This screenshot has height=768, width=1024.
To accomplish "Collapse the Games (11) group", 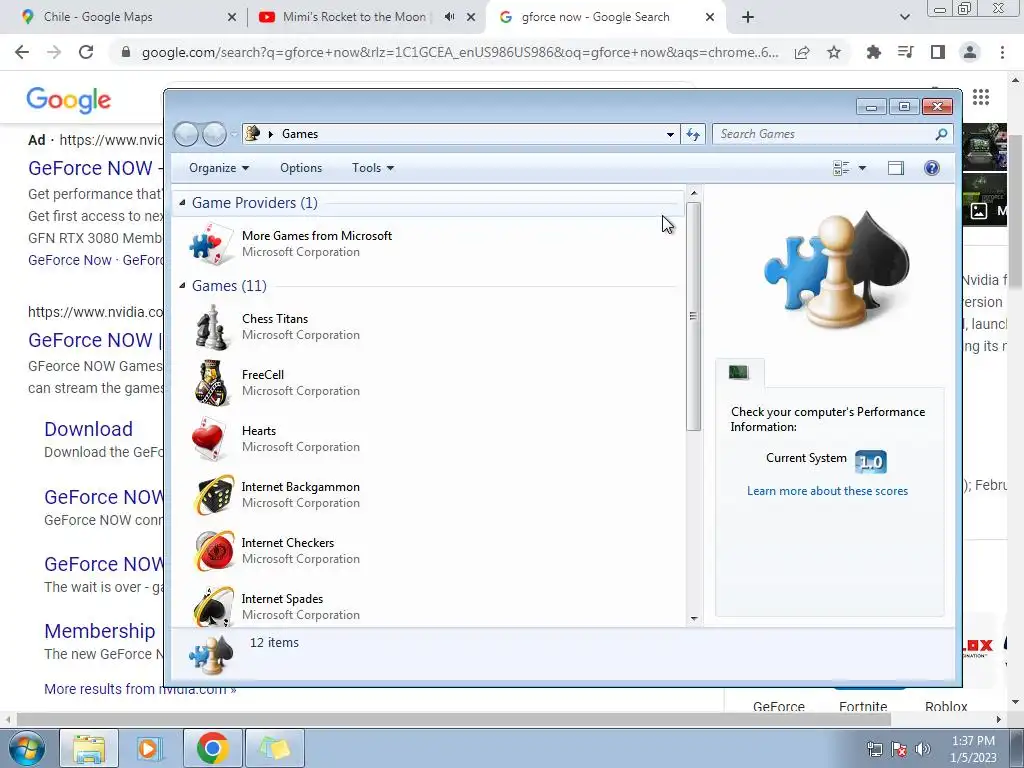I will tap(182, 286).
